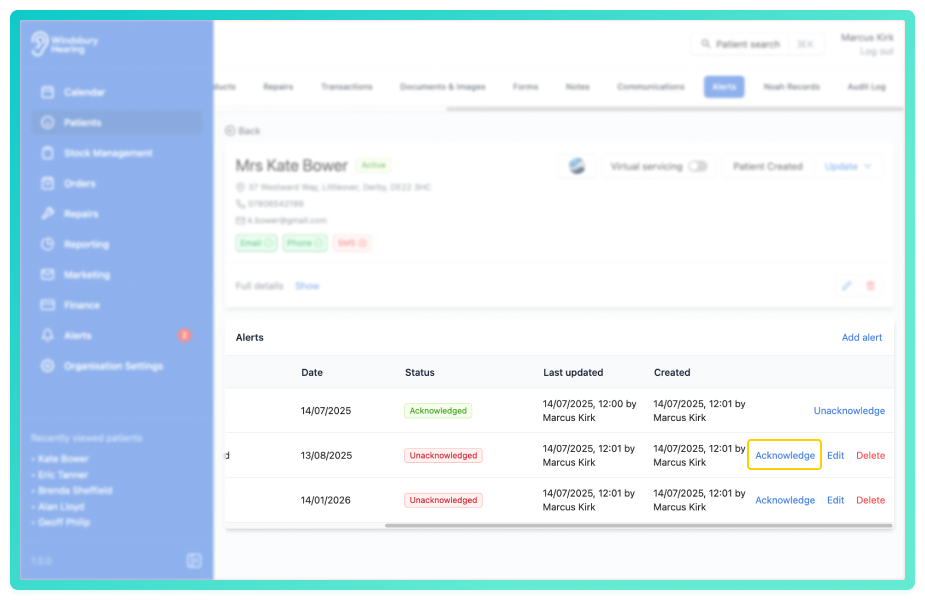Open Documents & Images tab

pos(443,87)
